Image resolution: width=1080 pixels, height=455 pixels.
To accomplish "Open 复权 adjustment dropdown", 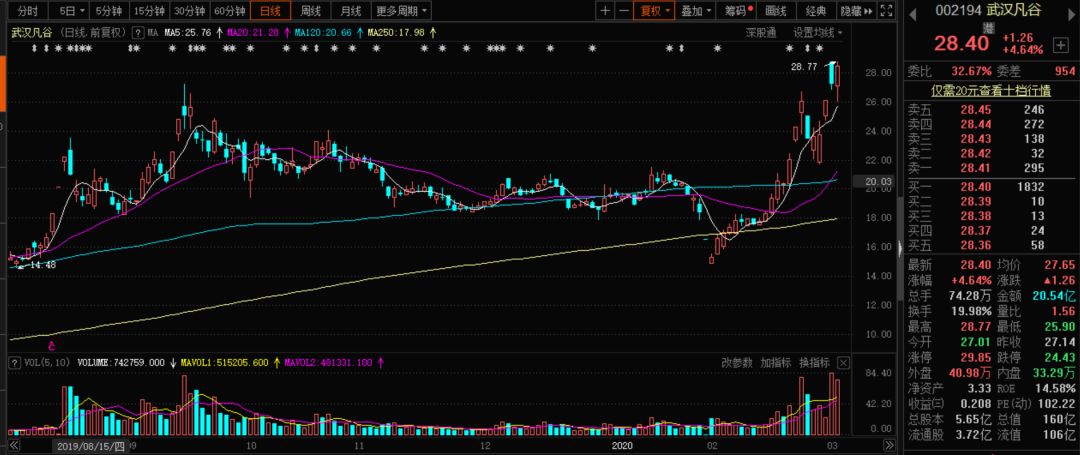I will click(x=654, y=11).
